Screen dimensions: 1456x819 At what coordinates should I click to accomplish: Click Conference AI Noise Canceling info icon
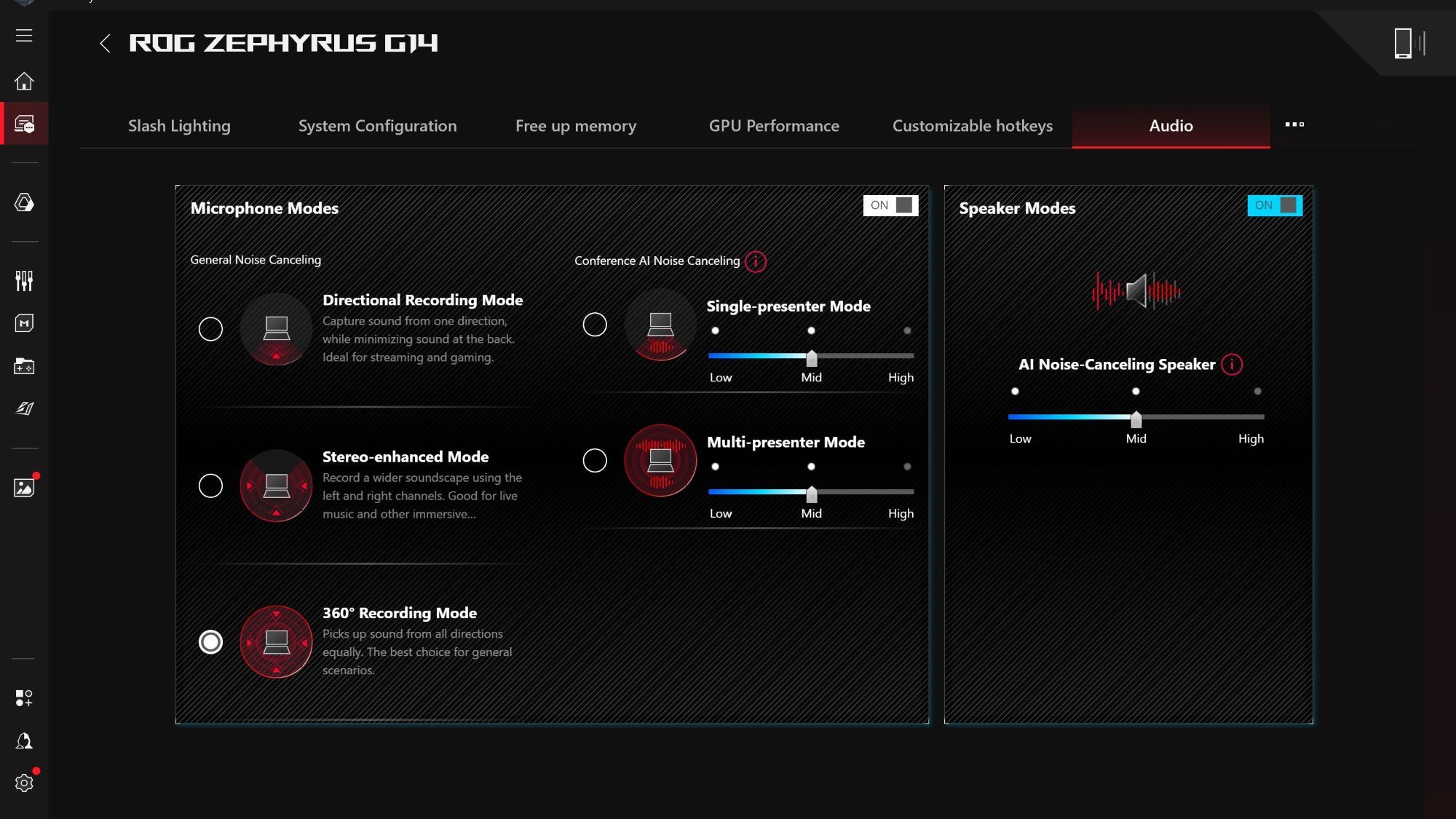pos(756,261)
